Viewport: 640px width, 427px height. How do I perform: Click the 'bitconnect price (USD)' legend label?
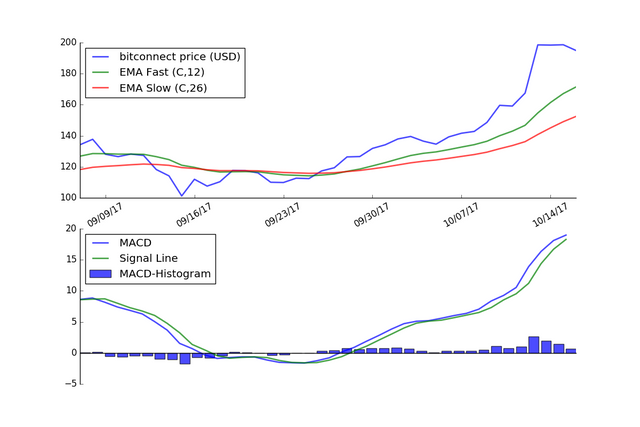tap(180, 56)
